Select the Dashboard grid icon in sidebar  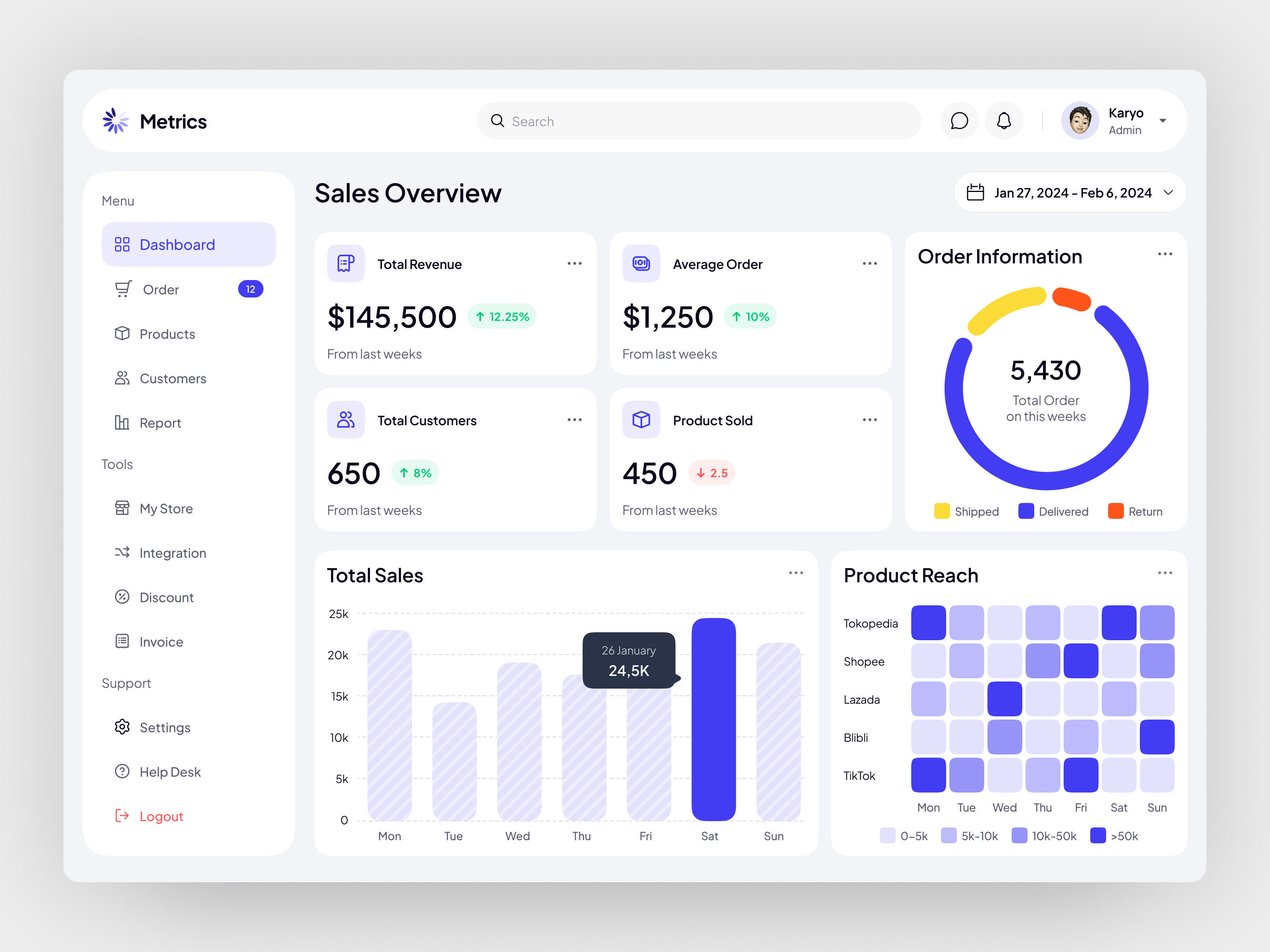coord(122,244)
